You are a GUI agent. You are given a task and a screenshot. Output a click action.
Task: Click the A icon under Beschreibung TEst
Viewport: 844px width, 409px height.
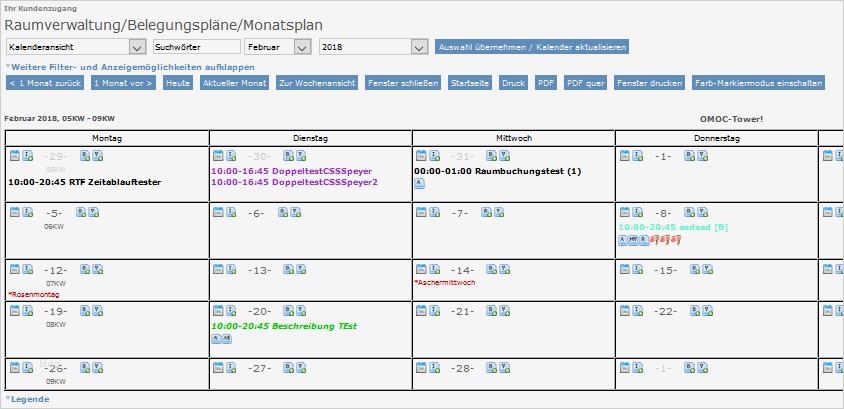pyautogui.click(x=216, y=339)
